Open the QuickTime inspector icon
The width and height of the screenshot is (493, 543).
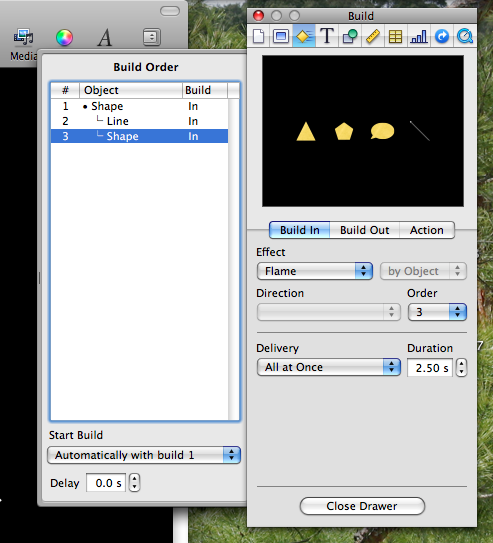[465, 36]
